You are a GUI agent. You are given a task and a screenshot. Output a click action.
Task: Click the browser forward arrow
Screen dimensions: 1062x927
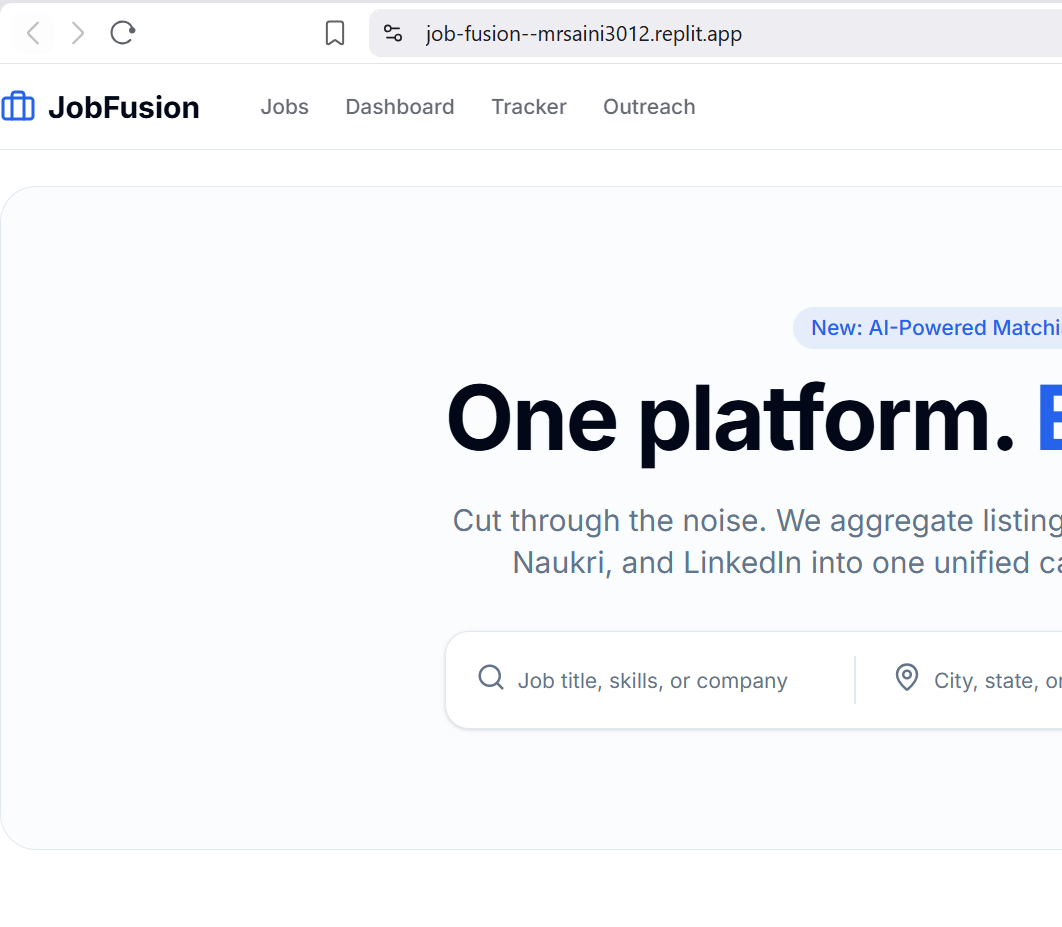(78, 33)
